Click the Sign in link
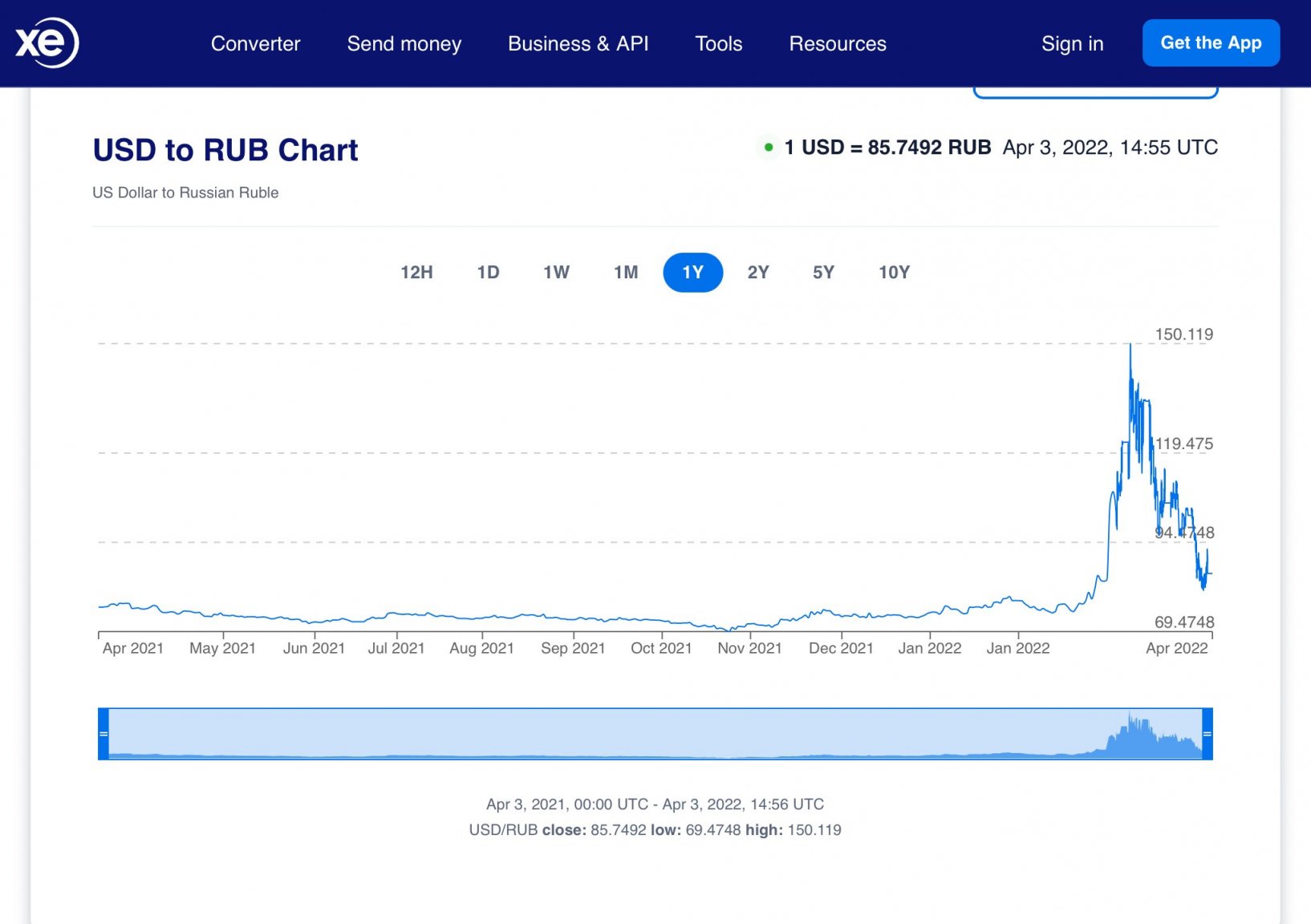The width and height of the screenshot is (1311, 924). tap(1073, 43)
